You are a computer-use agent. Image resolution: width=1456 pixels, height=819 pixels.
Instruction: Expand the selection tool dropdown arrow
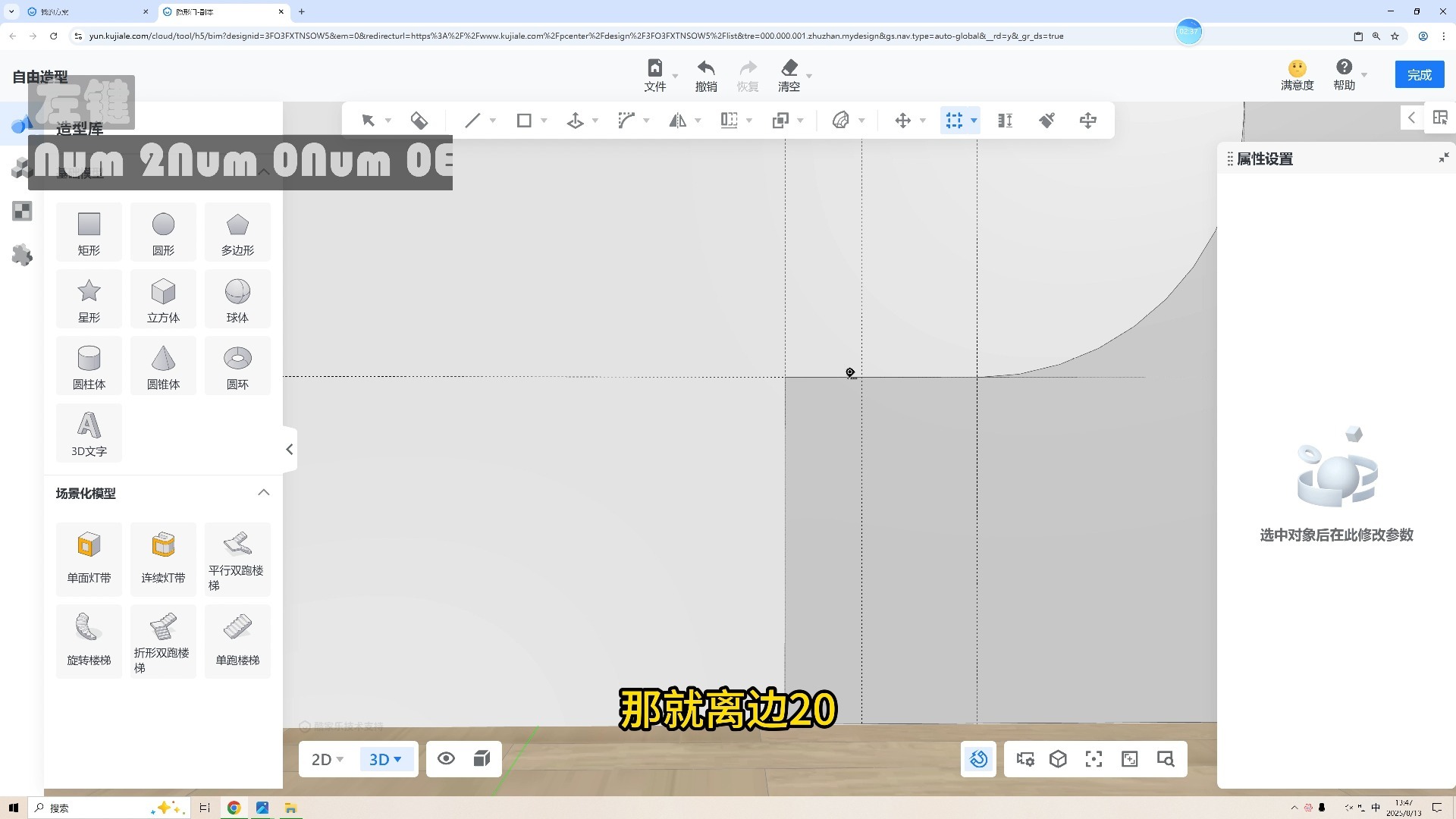388,121
